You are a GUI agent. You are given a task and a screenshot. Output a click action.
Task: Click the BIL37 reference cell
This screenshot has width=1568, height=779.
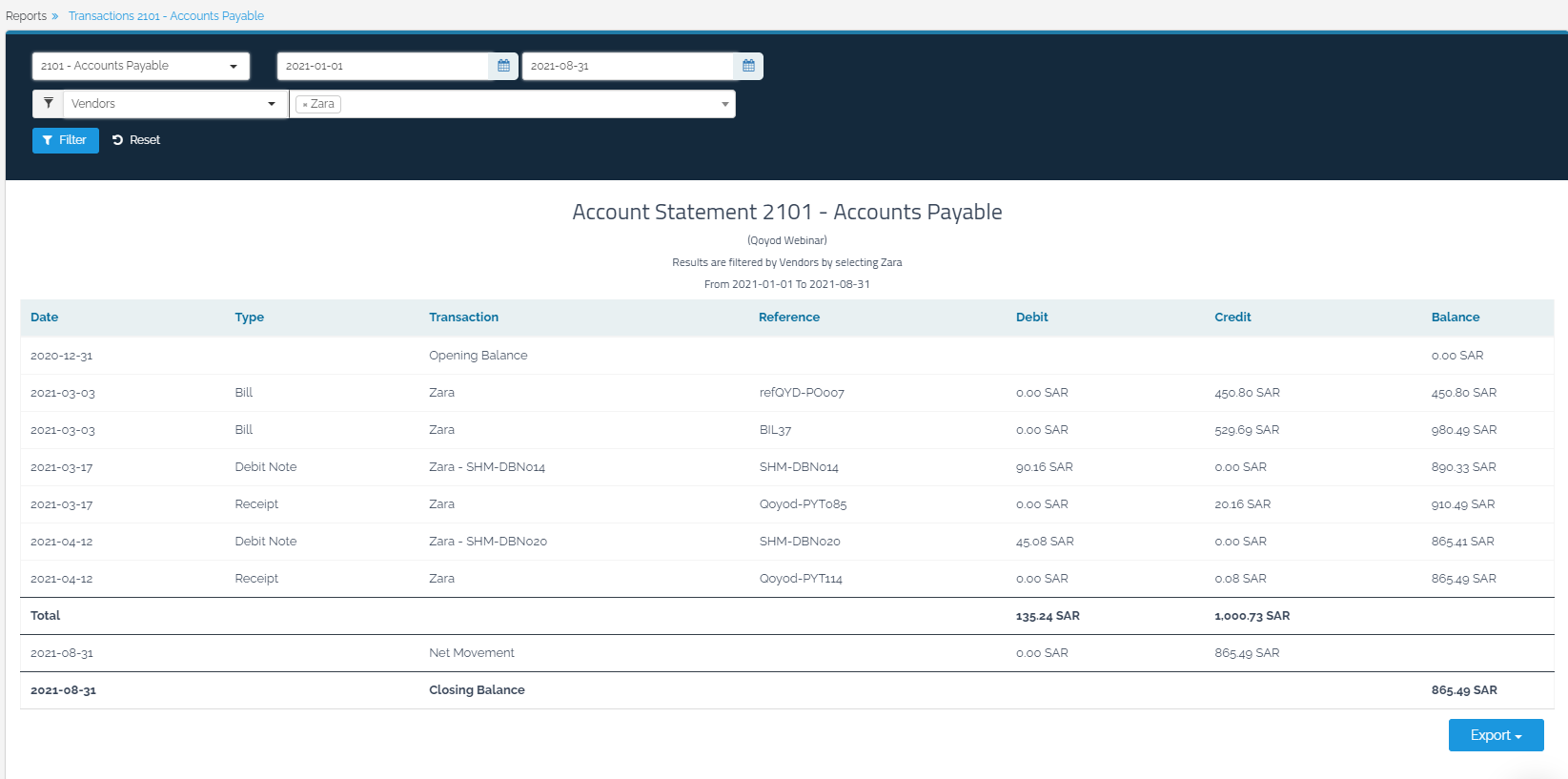click(x=775, y=430)
